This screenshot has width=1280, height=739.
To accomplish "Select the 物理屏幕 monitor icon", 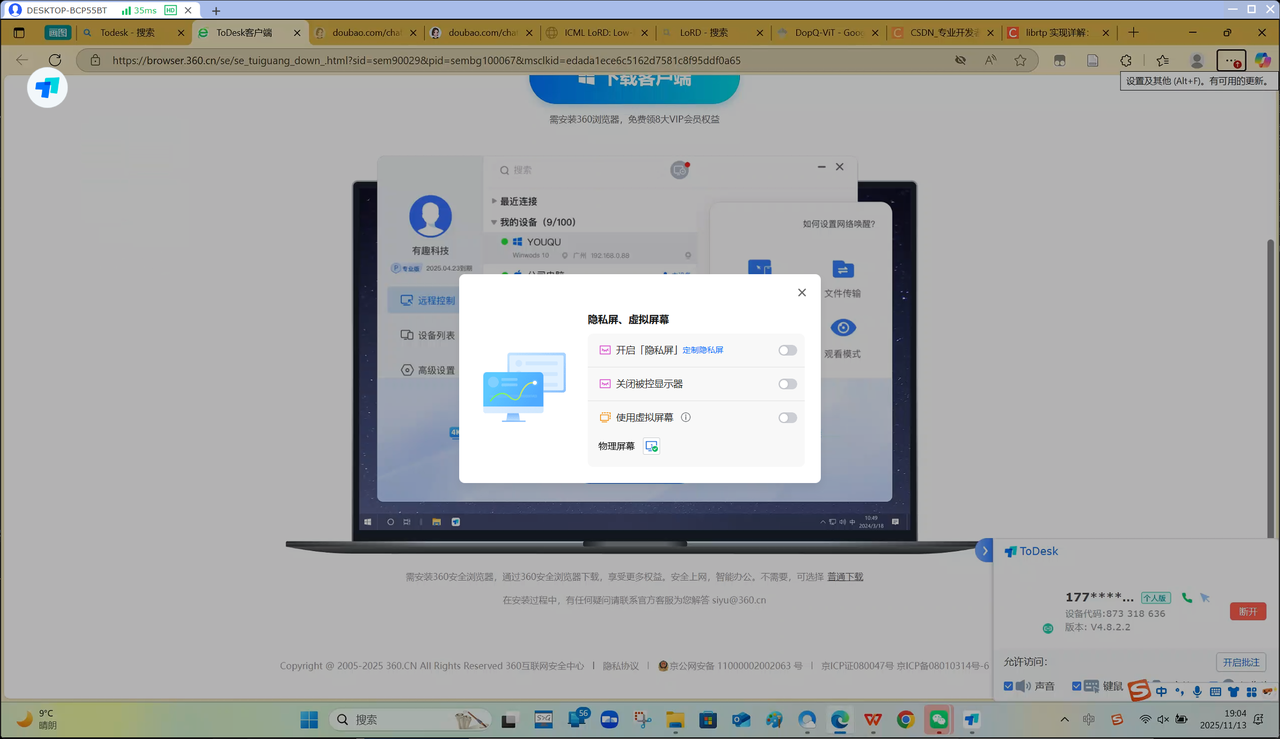I will coord(651,446).
